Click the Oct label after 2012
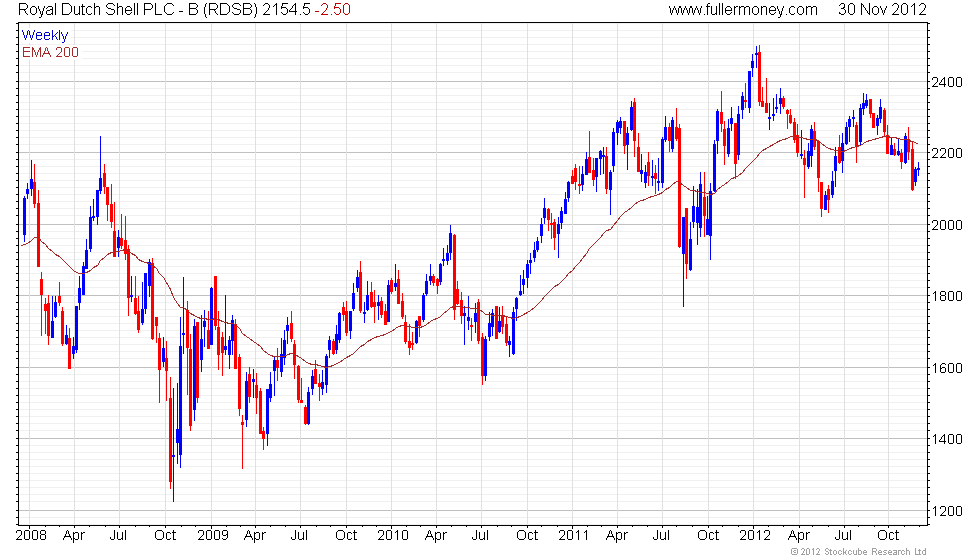 [888, 535]
